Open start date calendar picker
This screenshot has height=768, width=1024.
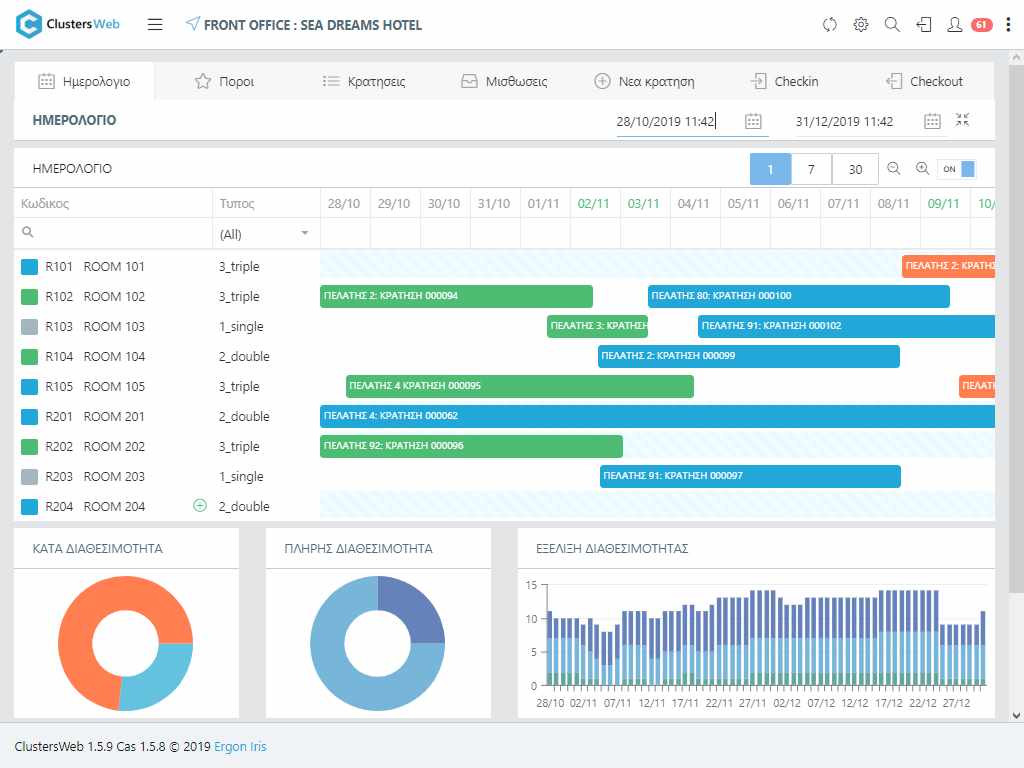[x=753, y=121]
